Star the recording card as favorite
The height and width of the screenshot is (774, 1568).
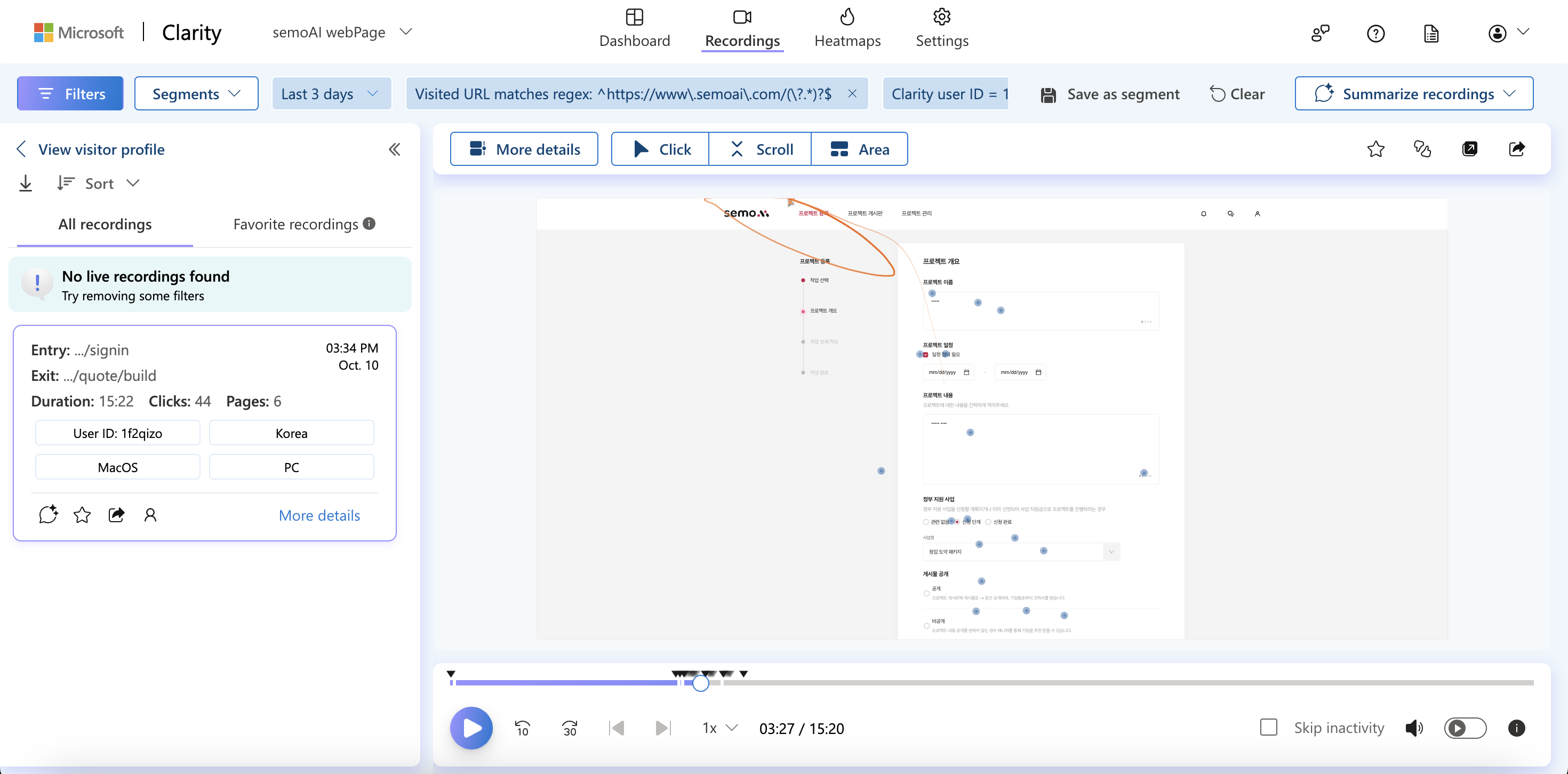82,516
